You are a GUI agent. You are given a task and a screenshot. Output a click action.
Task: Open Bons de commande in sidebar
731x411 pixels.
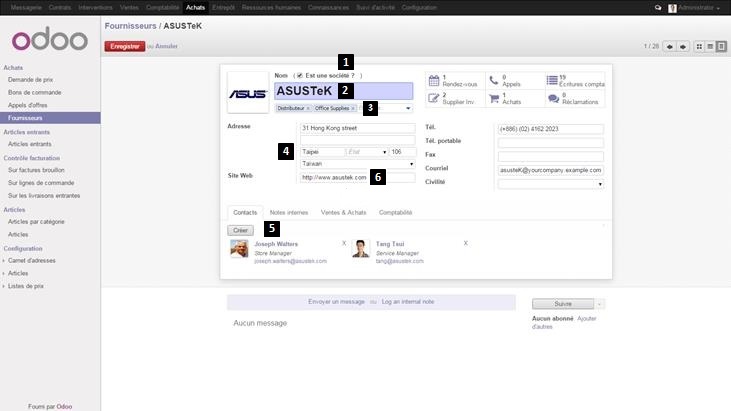tap(34, 92)
